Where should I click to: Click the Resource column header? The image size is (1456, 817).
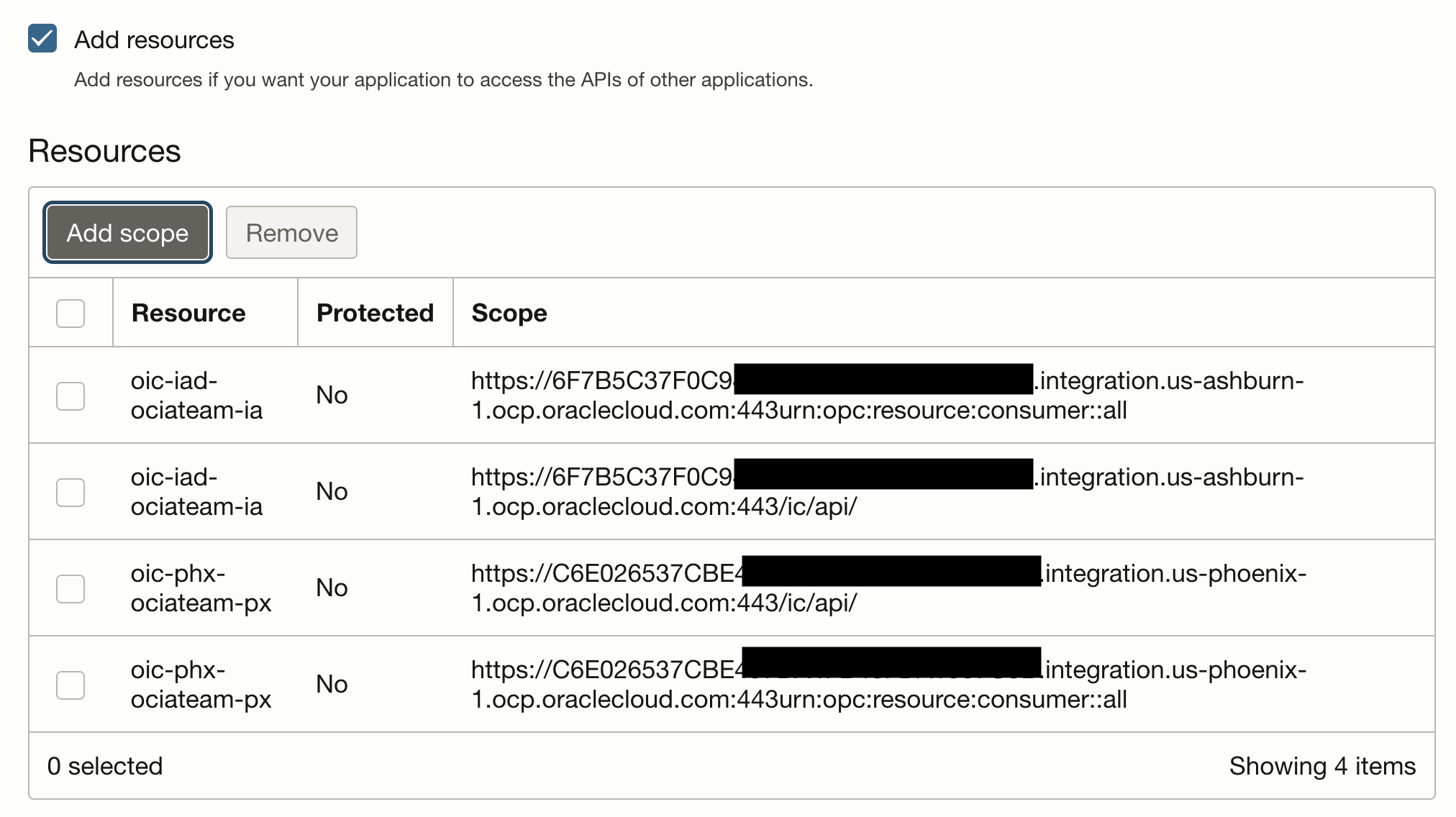188,314
